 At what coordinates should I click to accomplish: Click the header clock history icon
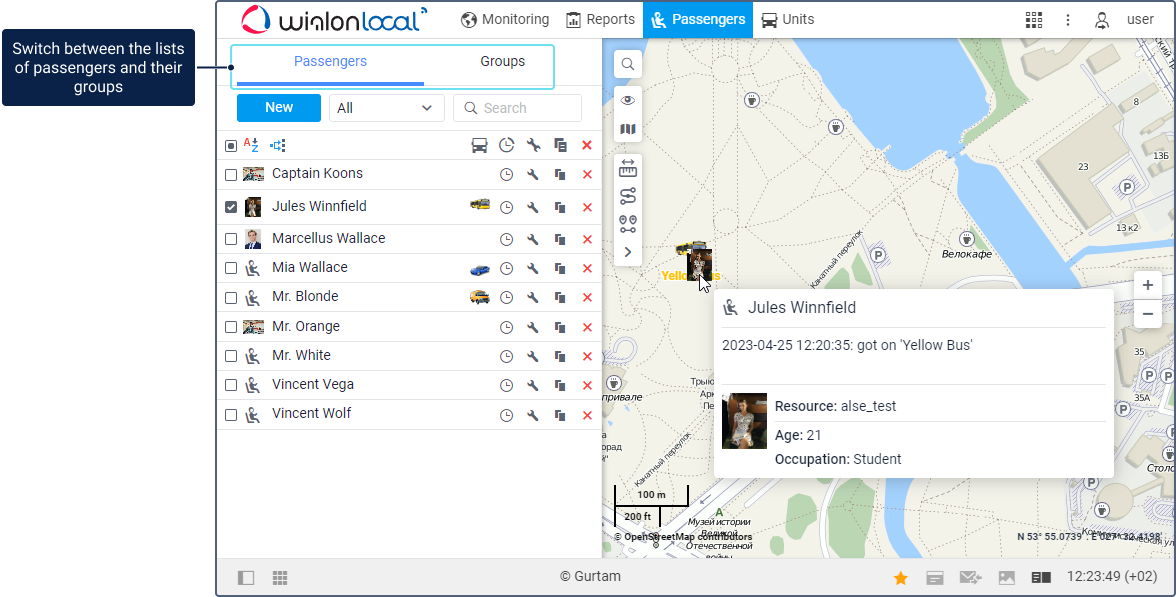[506, 146]
